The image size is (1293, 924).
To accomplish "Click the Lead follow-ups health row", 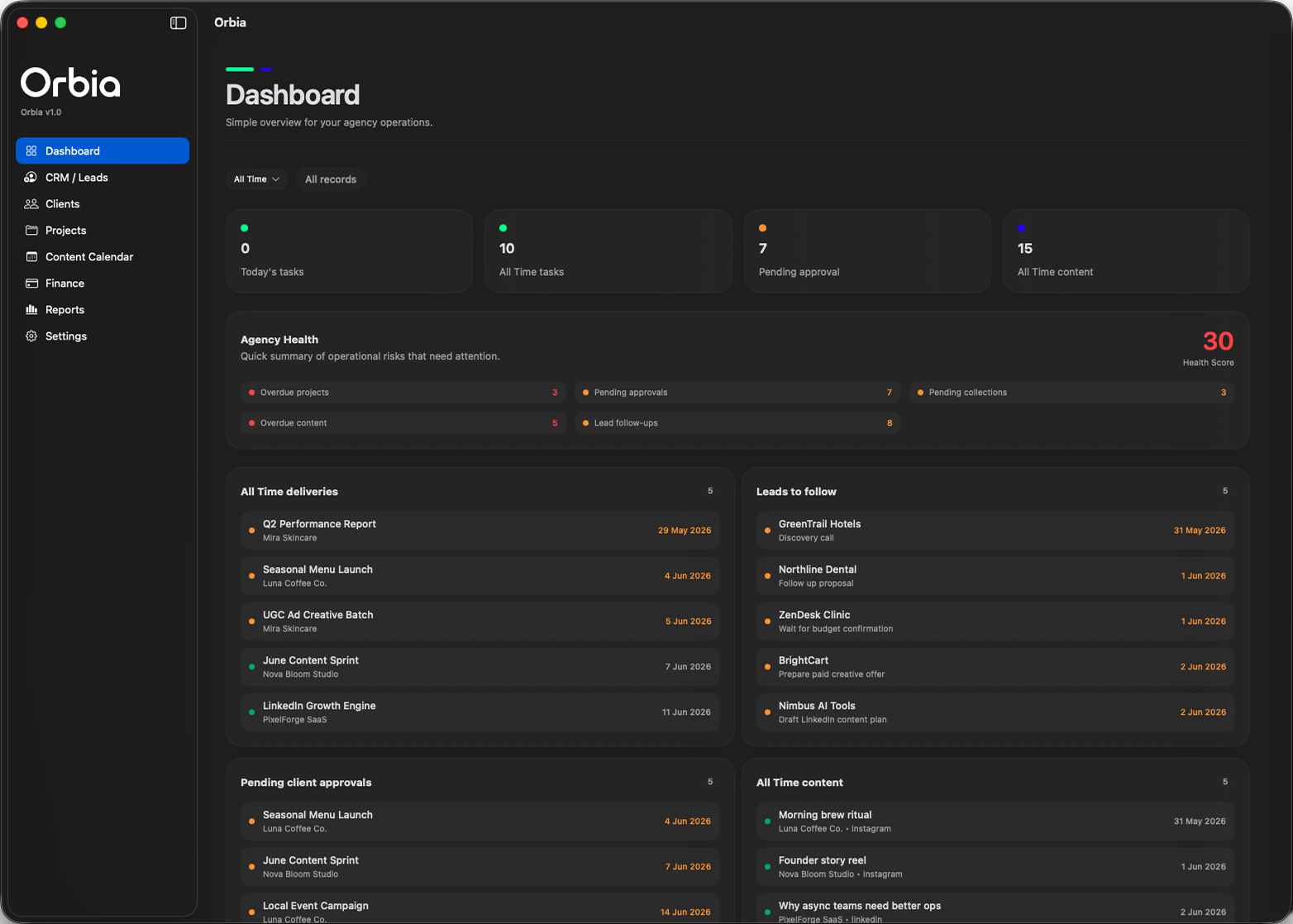I will pyautogui.click(x=737, y=422).
